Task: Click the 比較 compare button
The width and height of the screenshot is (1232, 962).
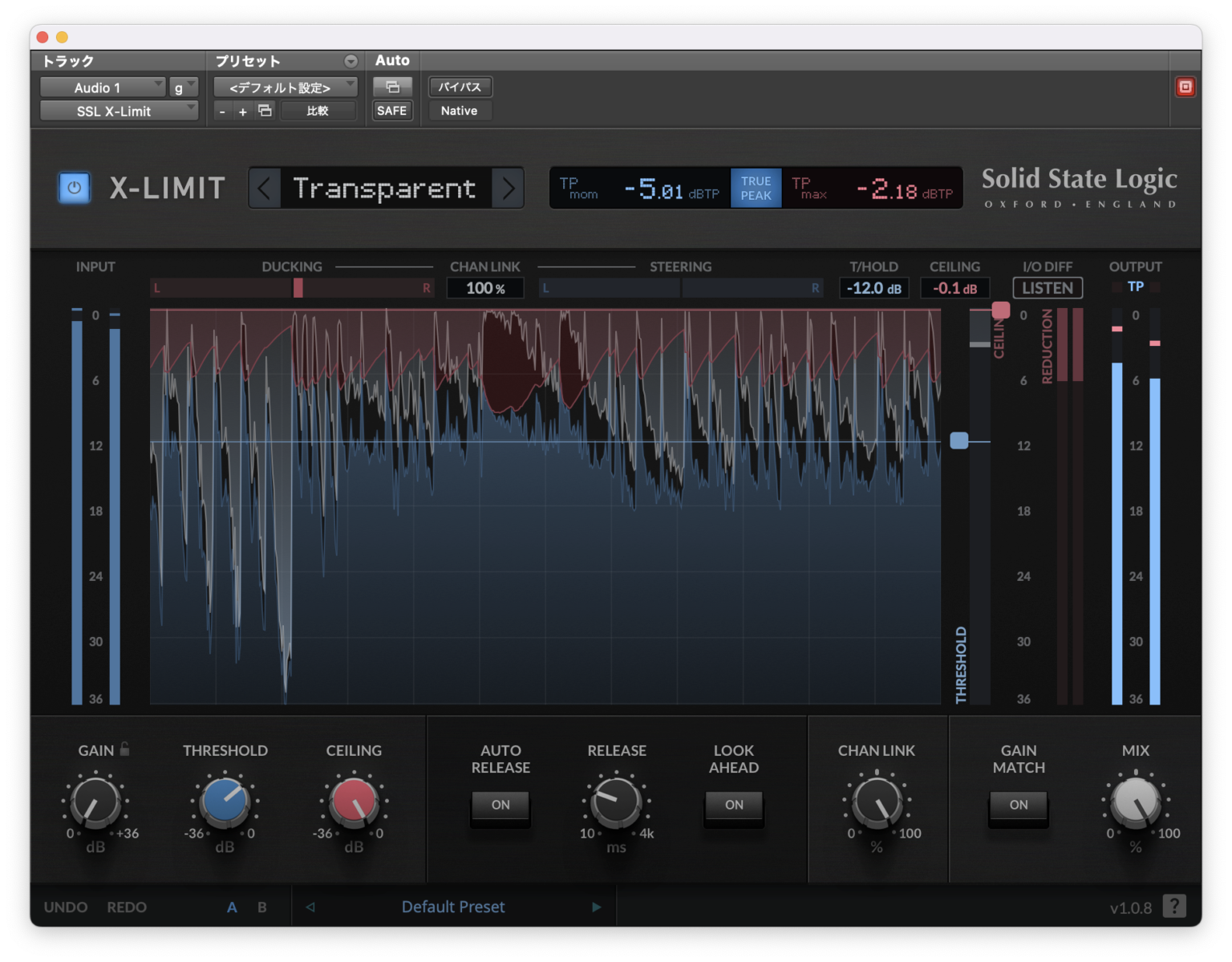Action: (318, 111)
